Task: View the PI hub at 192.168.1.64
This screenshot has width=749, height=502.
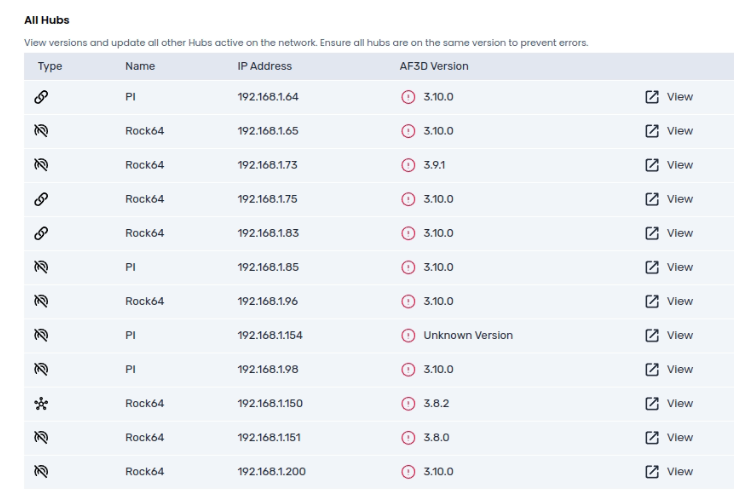Action: point(670,97)
